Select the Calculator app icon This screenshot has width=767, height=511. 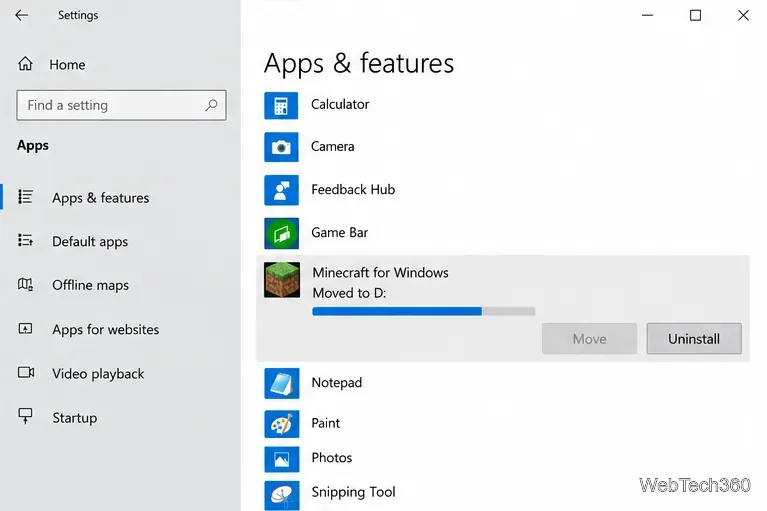pos(281,106)
